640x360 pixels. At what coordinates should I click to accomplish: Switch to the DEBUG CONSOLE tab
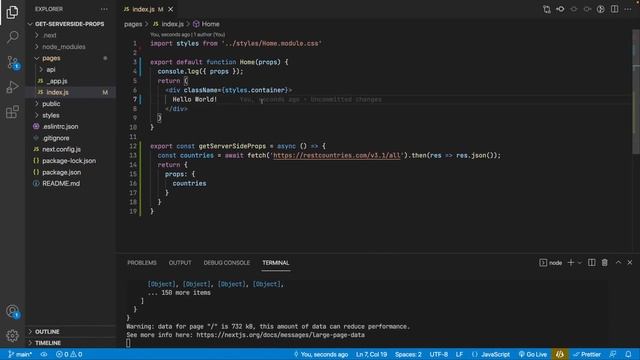(x=227, y=262)
